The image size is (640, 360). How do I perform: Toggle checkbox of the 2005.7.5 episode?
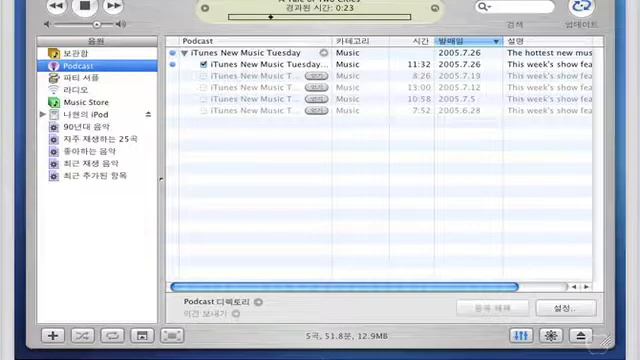click(203, 99)
